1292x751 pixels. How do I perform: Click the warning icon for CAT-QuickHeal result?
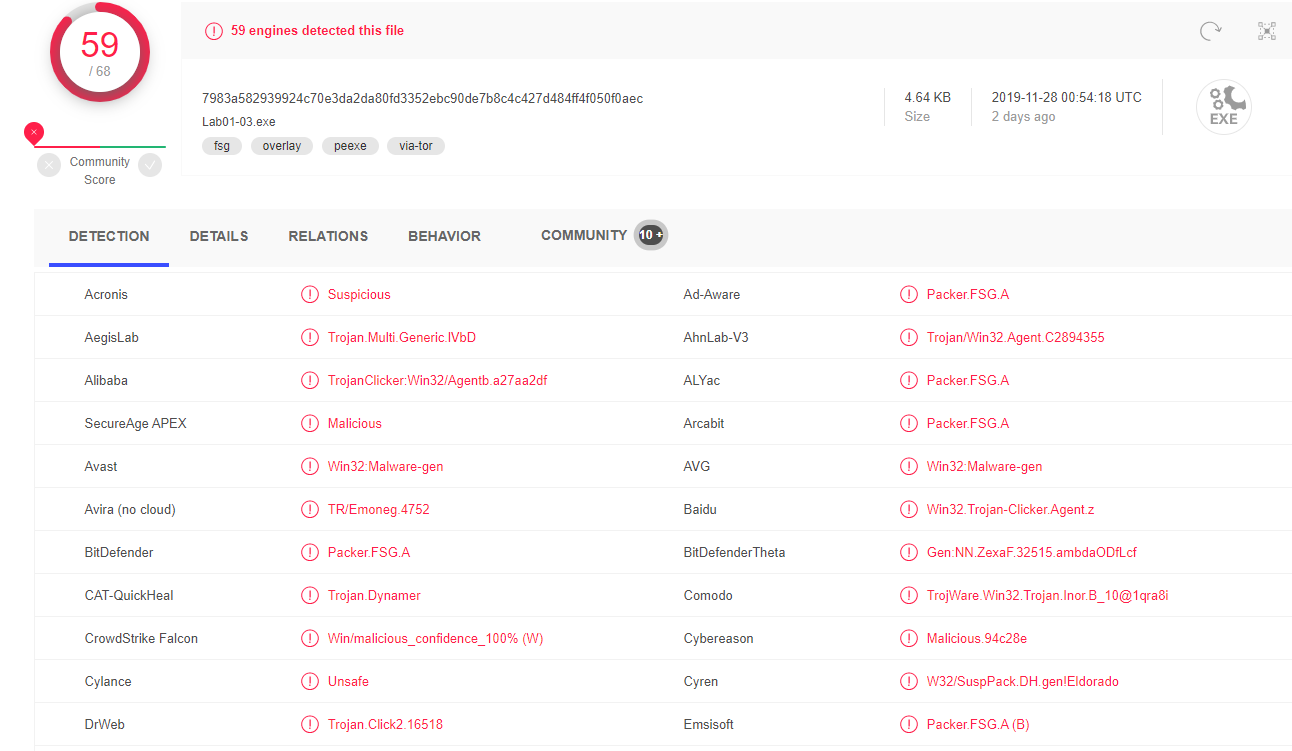click(310, 595)
